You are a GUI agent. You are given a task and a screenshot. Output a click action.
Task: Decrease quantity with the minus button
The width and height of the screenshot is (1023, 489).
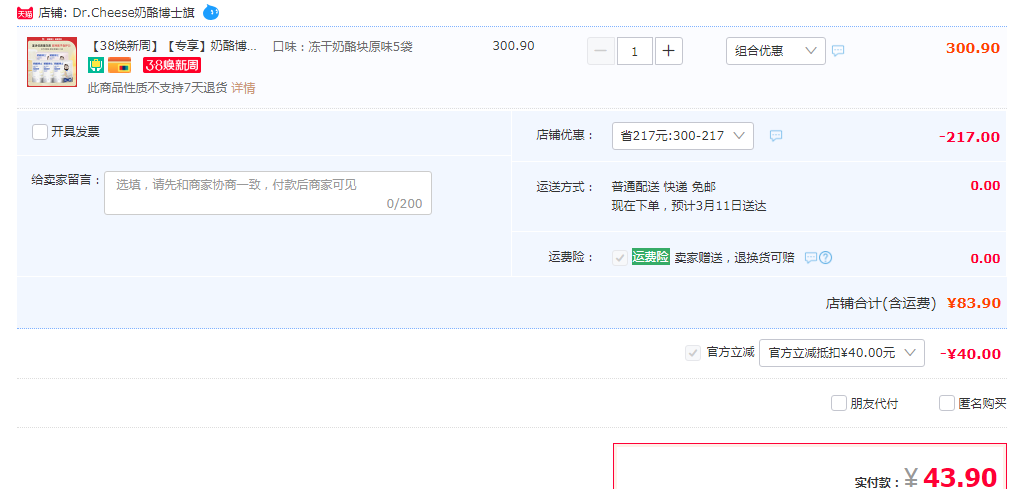coord(601,51)
